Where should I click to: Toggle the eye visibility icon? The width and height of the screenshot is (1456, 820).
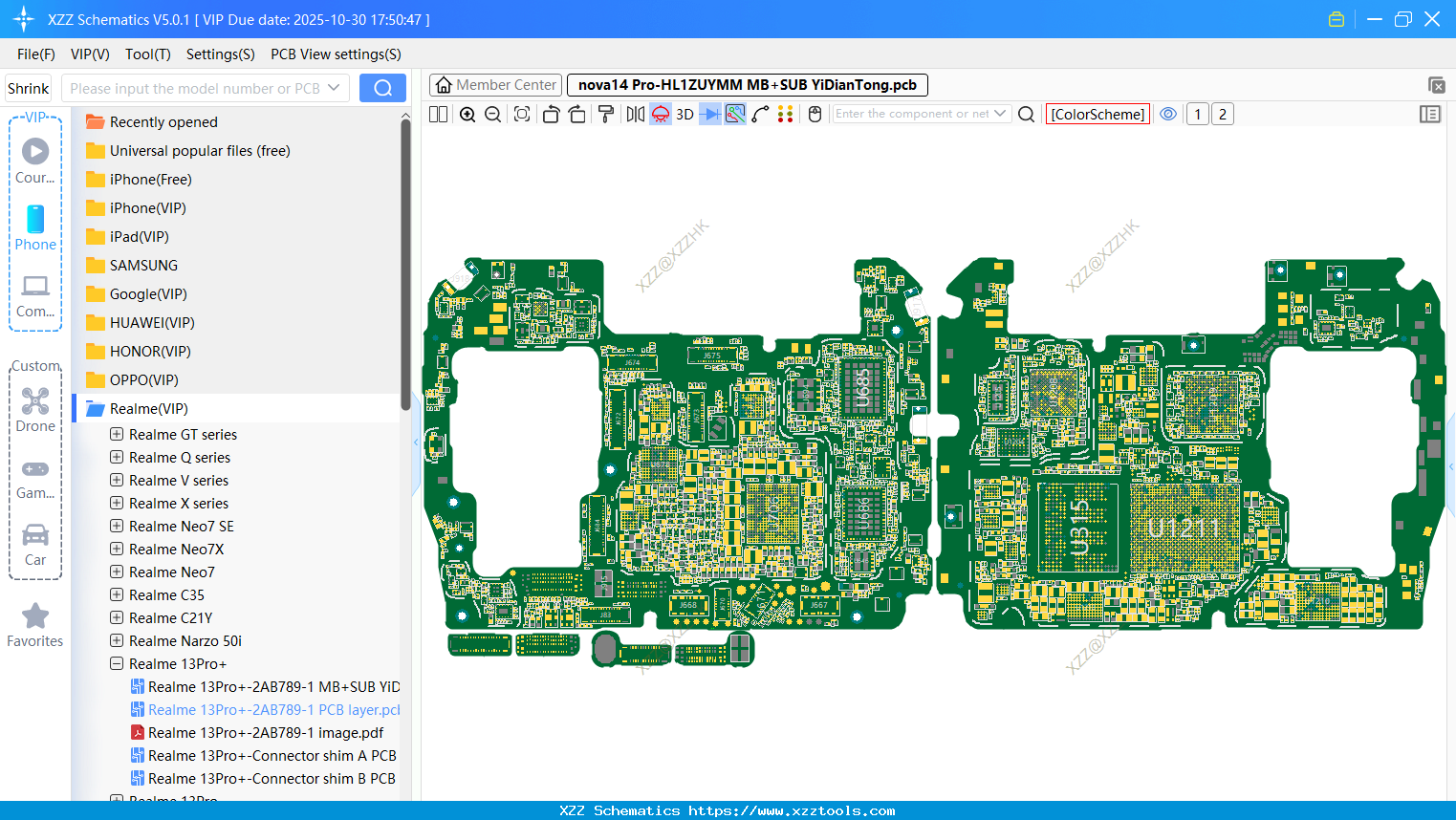pyautogui.click(x=1168, y=114)
